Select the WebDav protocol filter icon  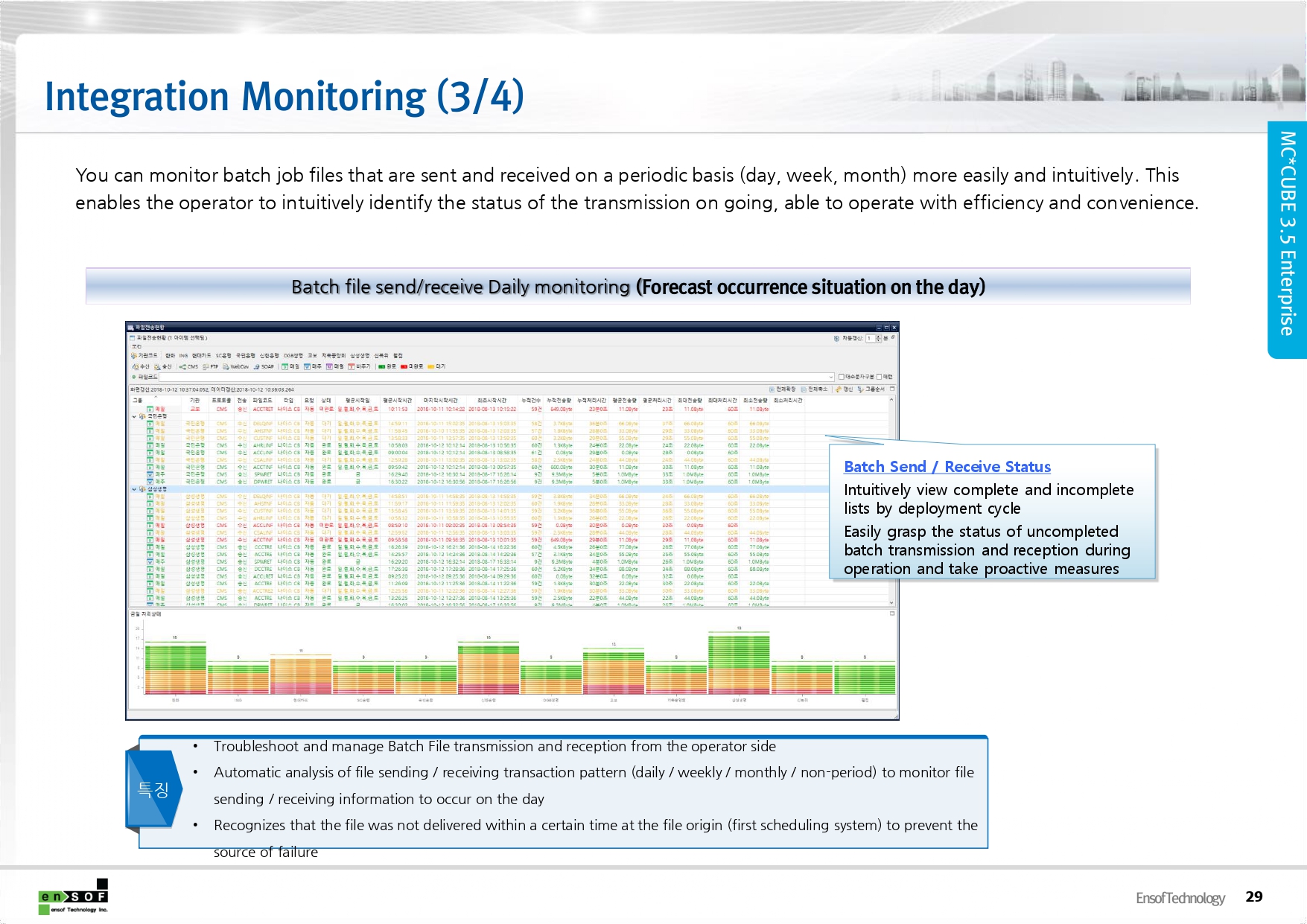click(226, 366)
